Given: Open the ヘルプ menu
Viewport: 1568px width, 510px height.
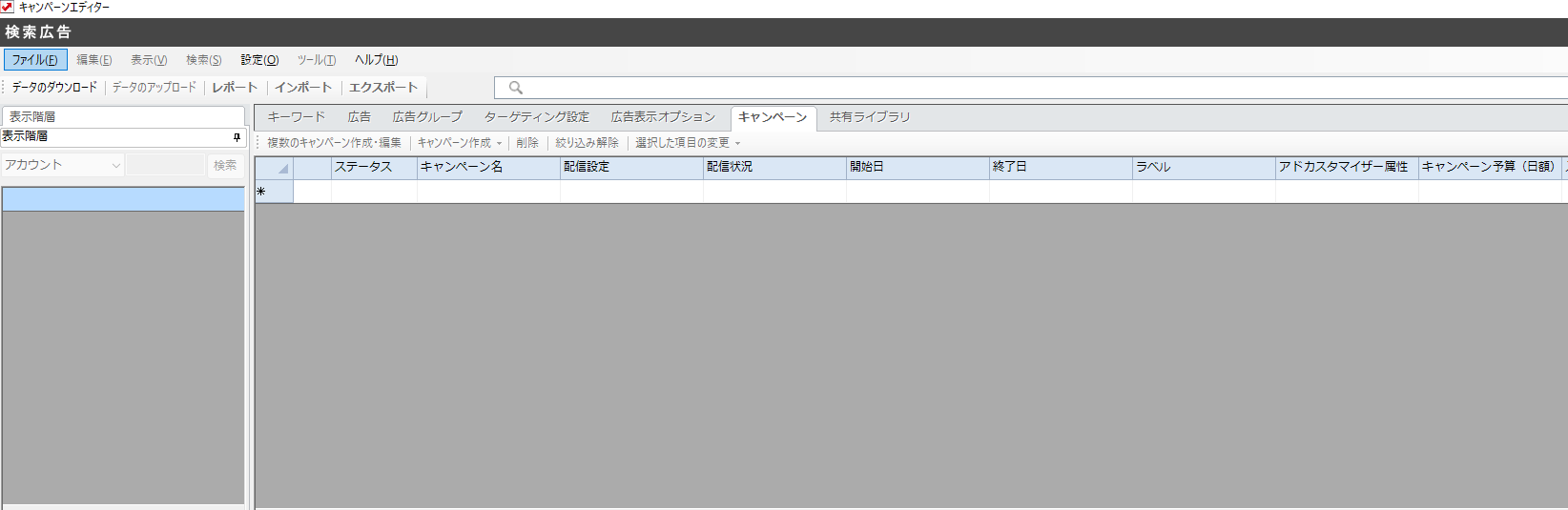Looking at the screenshot, I should pos(376,60).
